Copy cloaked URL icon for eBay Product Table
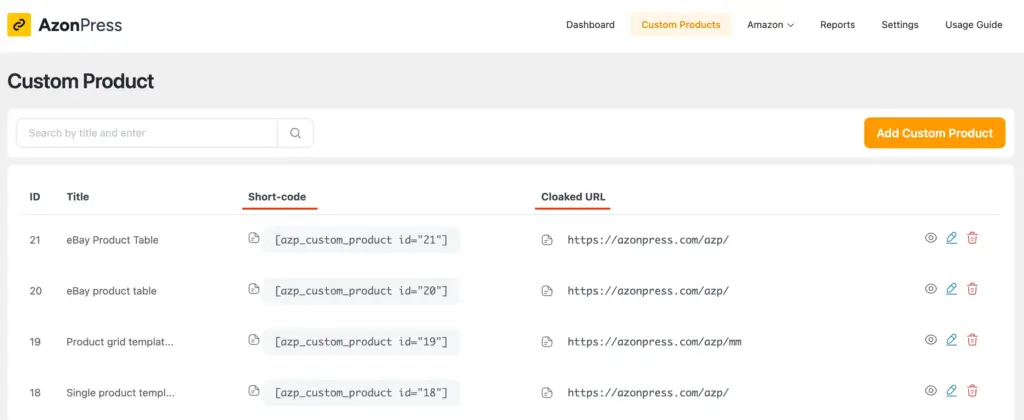Viewport: 1024px width, 420px height. pyautogui.click(x=547, y=240)
